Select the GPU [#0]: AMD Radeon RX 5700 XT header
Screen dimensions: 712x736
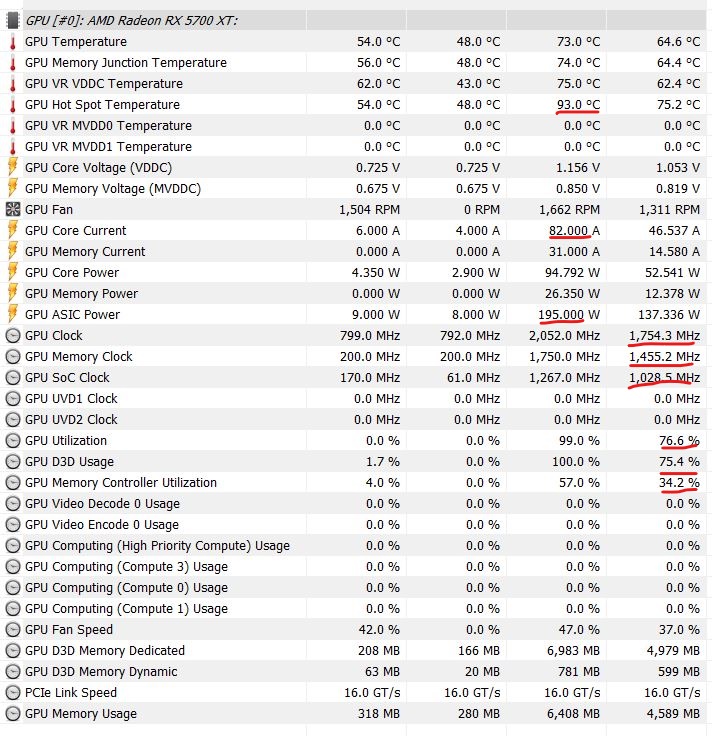[132, 21]
